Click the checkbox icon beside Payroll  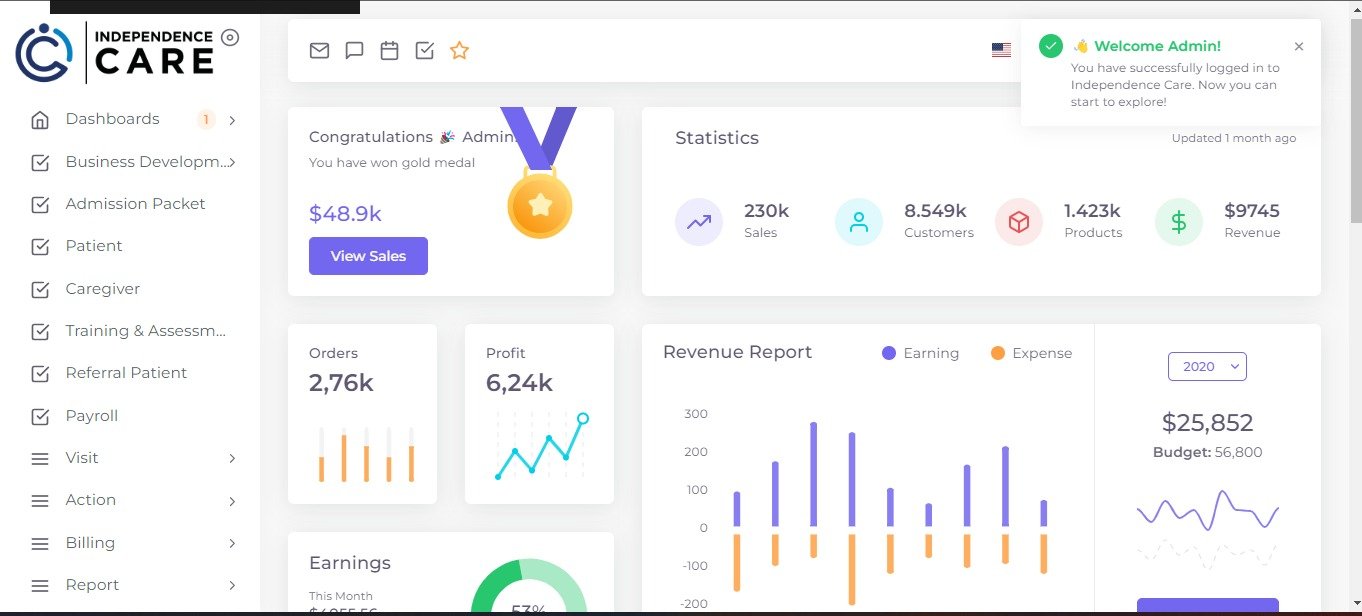pos(40,417)
